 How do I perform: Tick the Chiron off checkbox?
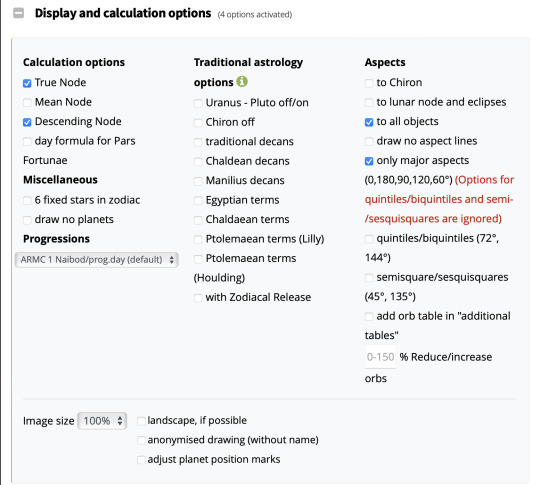tap(198, 123)
